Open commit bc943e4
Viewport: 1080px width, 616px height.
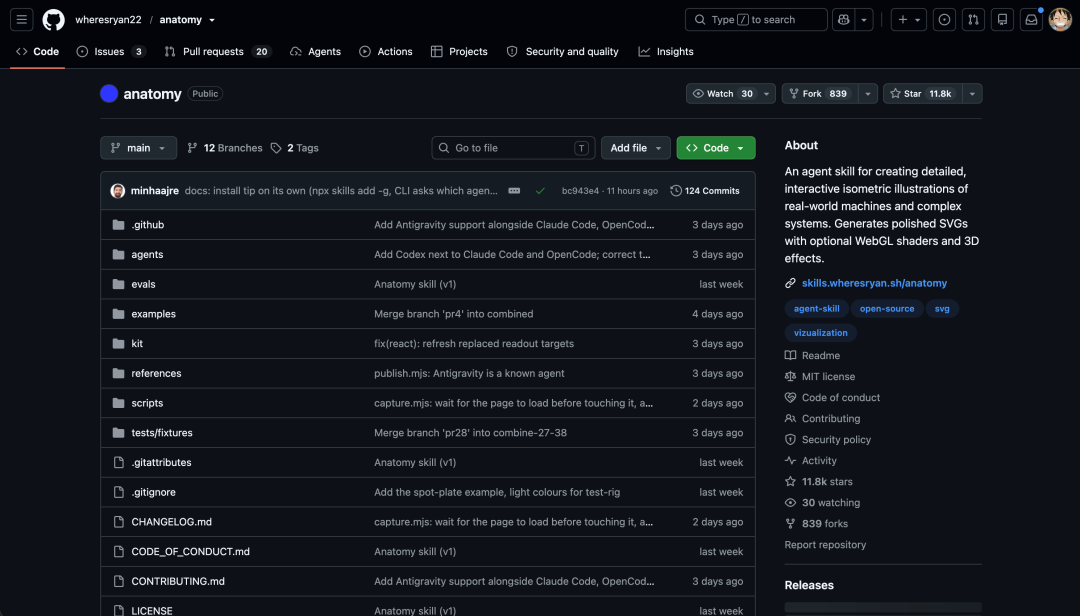pos(581,191)
